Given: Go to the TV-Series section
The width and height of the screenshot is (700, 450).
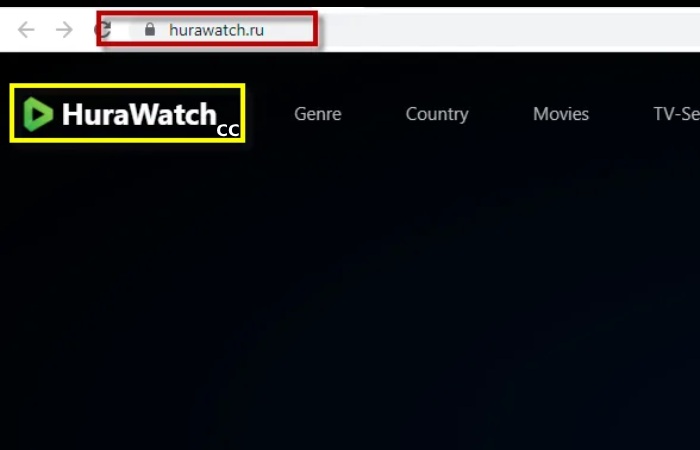Looking at the screenshot, I should tap(677, 114).
